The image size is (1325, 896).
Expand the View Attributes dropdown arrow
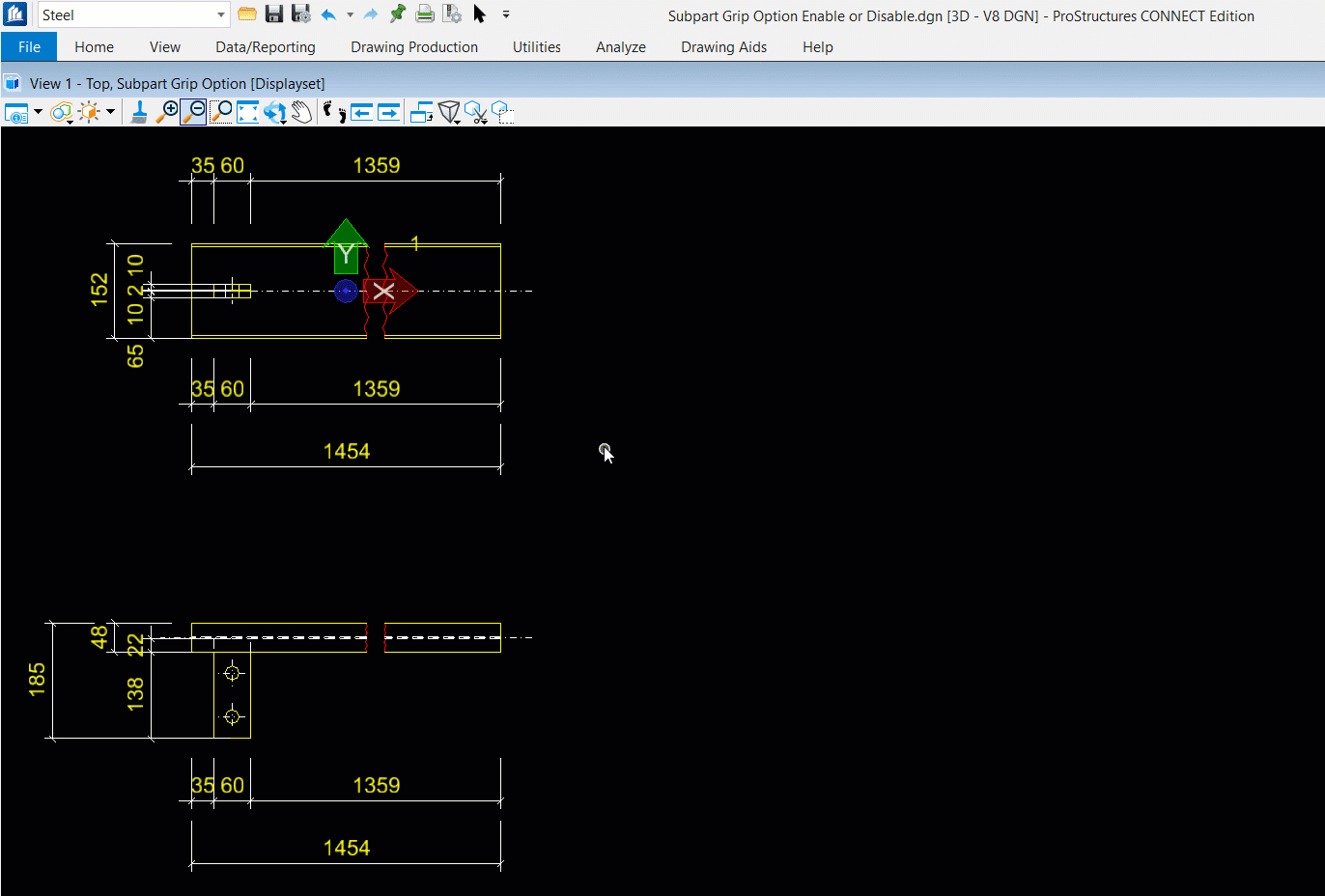point(38,112)
